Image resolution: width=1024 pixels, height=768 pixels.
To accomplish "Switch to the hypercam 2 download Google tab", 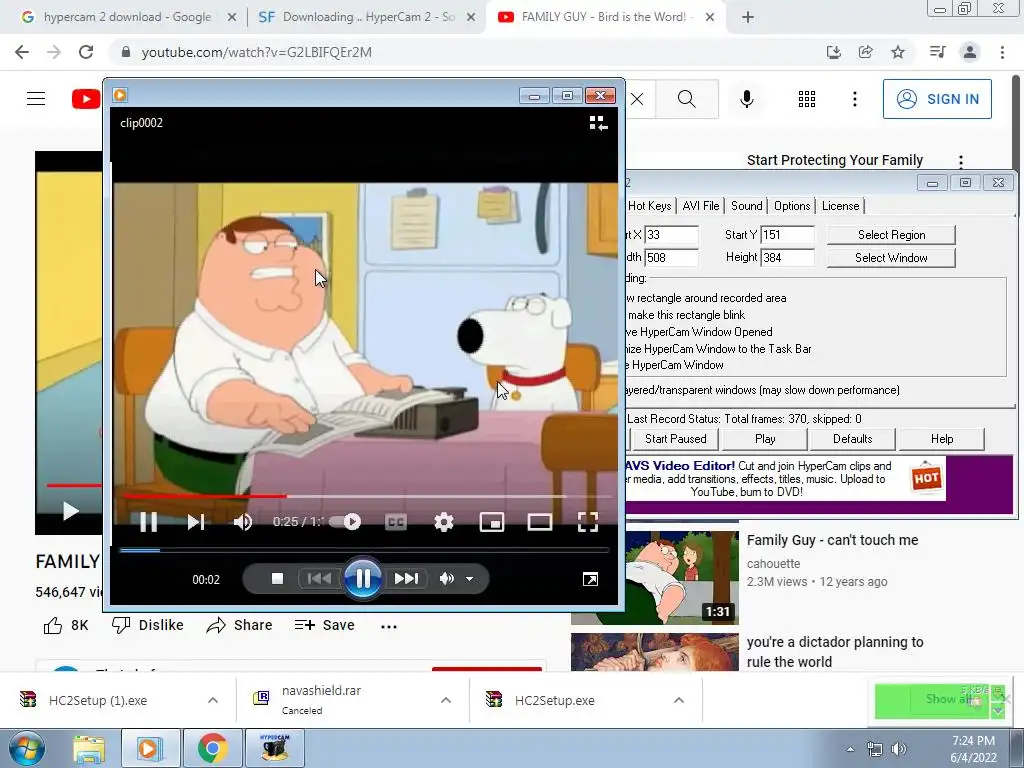I will [x=127, y=17].
